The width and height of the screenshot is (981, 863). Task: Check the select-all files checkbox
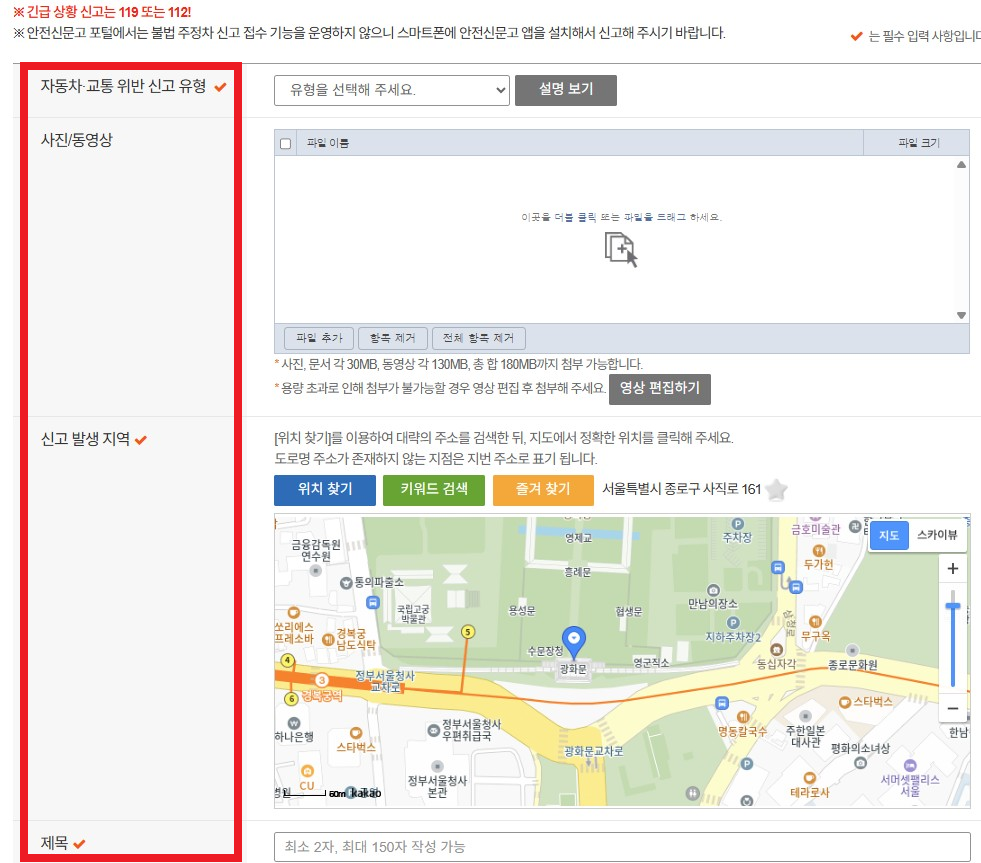coord(287,142)
